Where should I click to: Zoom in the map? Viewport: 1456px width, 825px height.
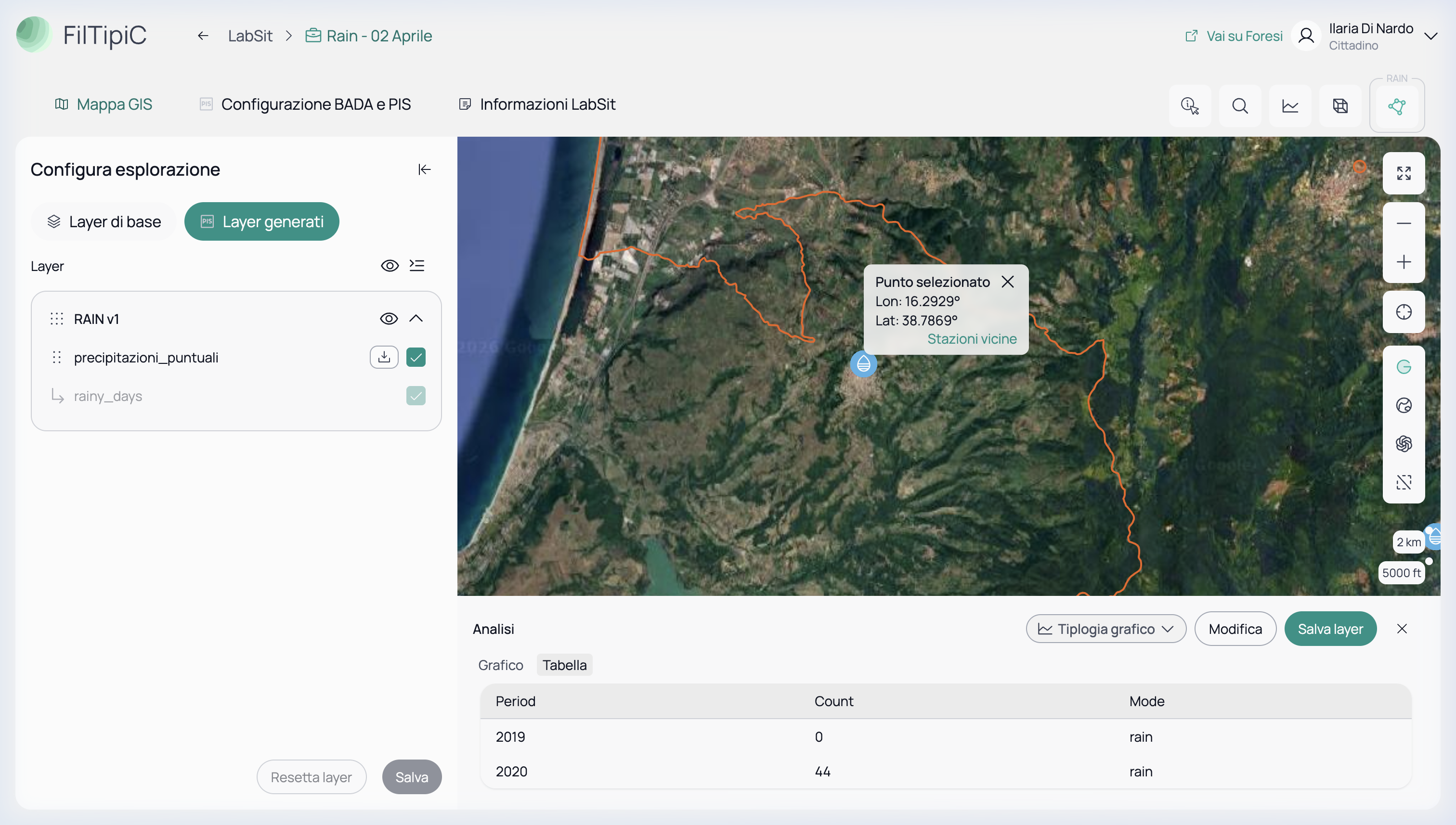[1404, 262]
